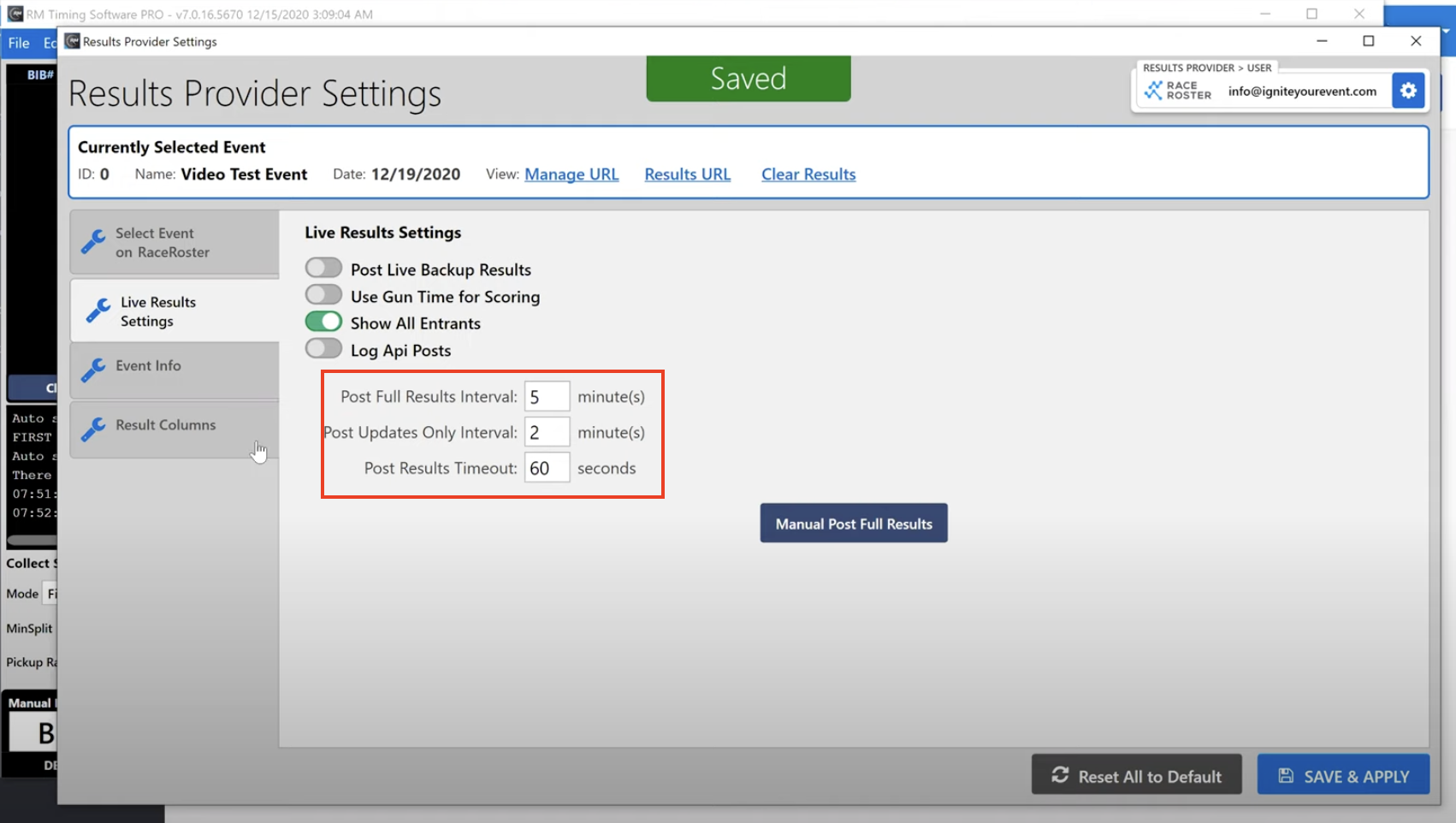Click the wrench icon for Live Results Settings

98,311
